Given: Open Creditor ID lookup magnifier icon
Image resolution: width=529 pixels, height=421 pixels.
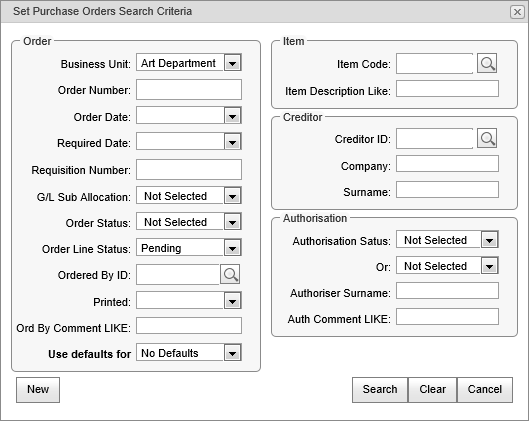Looking at the screenshot, I should point(487,138).
